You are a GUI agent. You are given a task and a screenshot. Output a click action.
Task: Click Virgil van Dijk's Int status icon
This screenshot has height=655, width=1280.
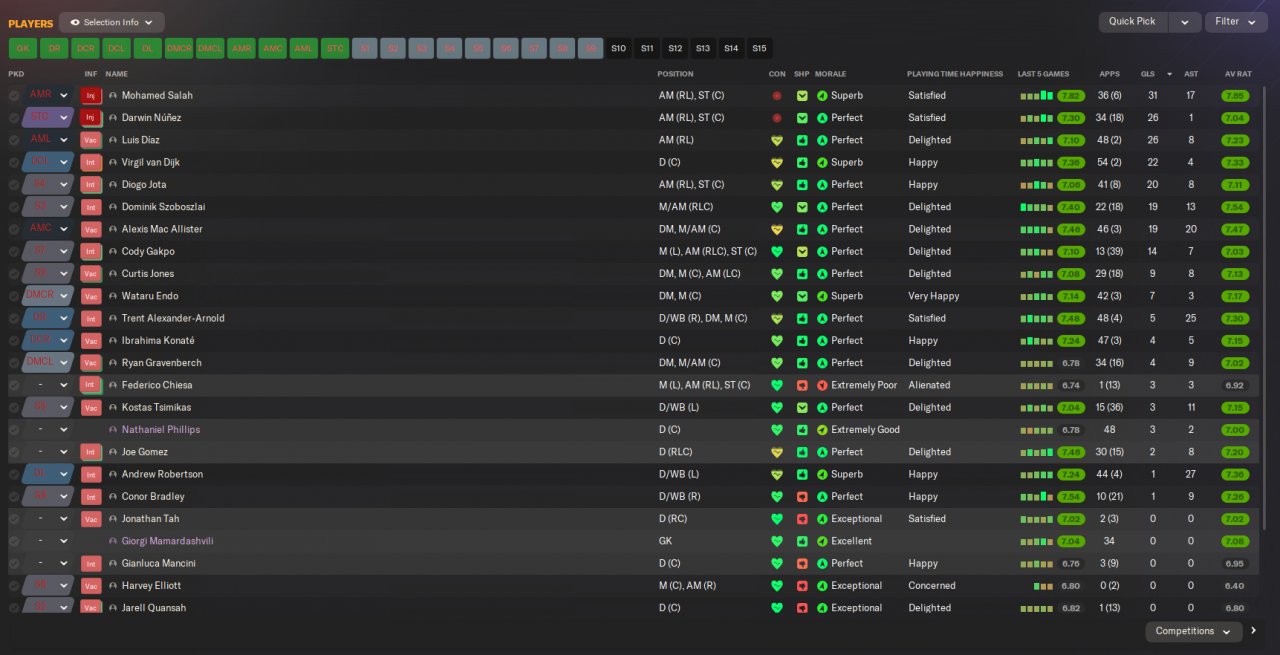tap(91, 162)
